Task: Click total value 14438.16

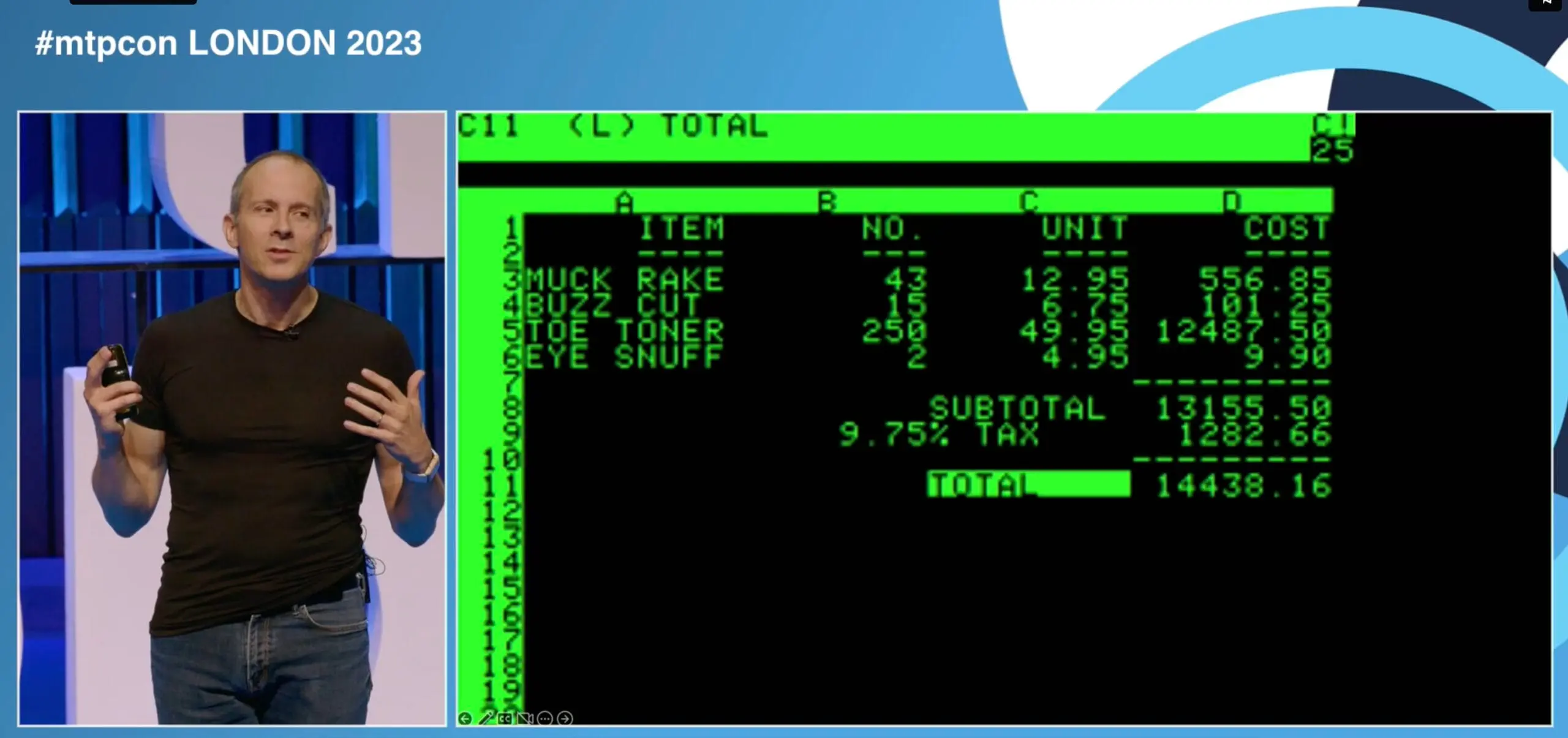Action: tap(1243, 485)
